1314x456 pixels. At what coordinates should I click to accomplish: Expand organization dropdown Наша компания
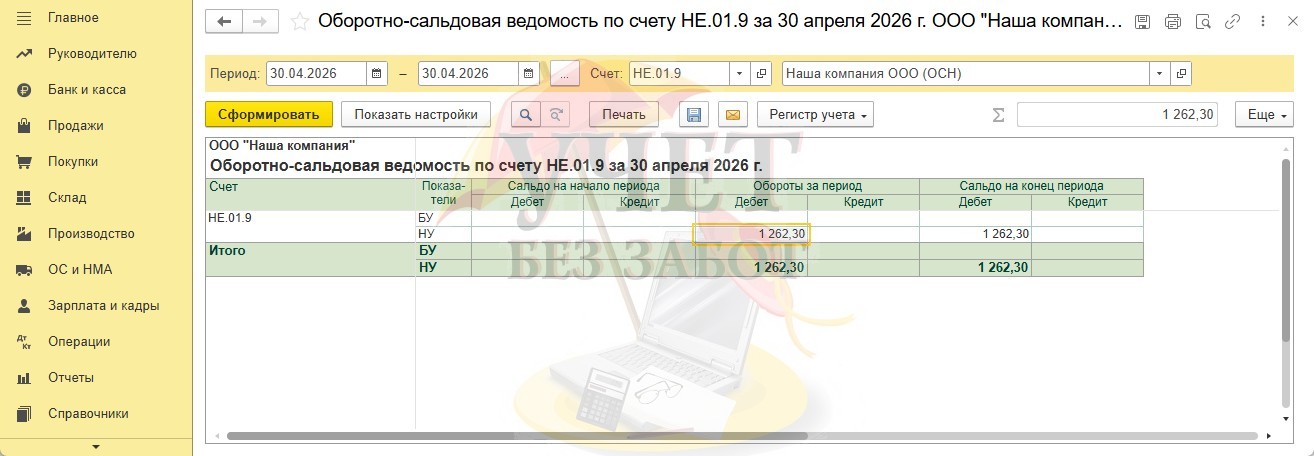pos(1160,74)
